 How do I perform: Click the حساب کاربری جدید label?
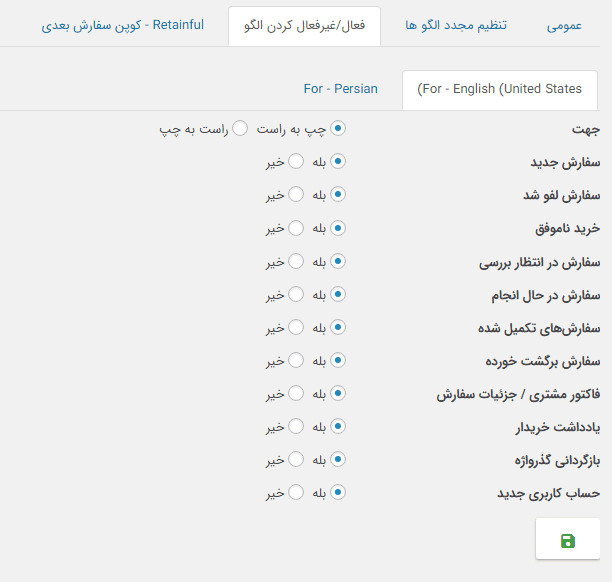click(x=548, y=493)
